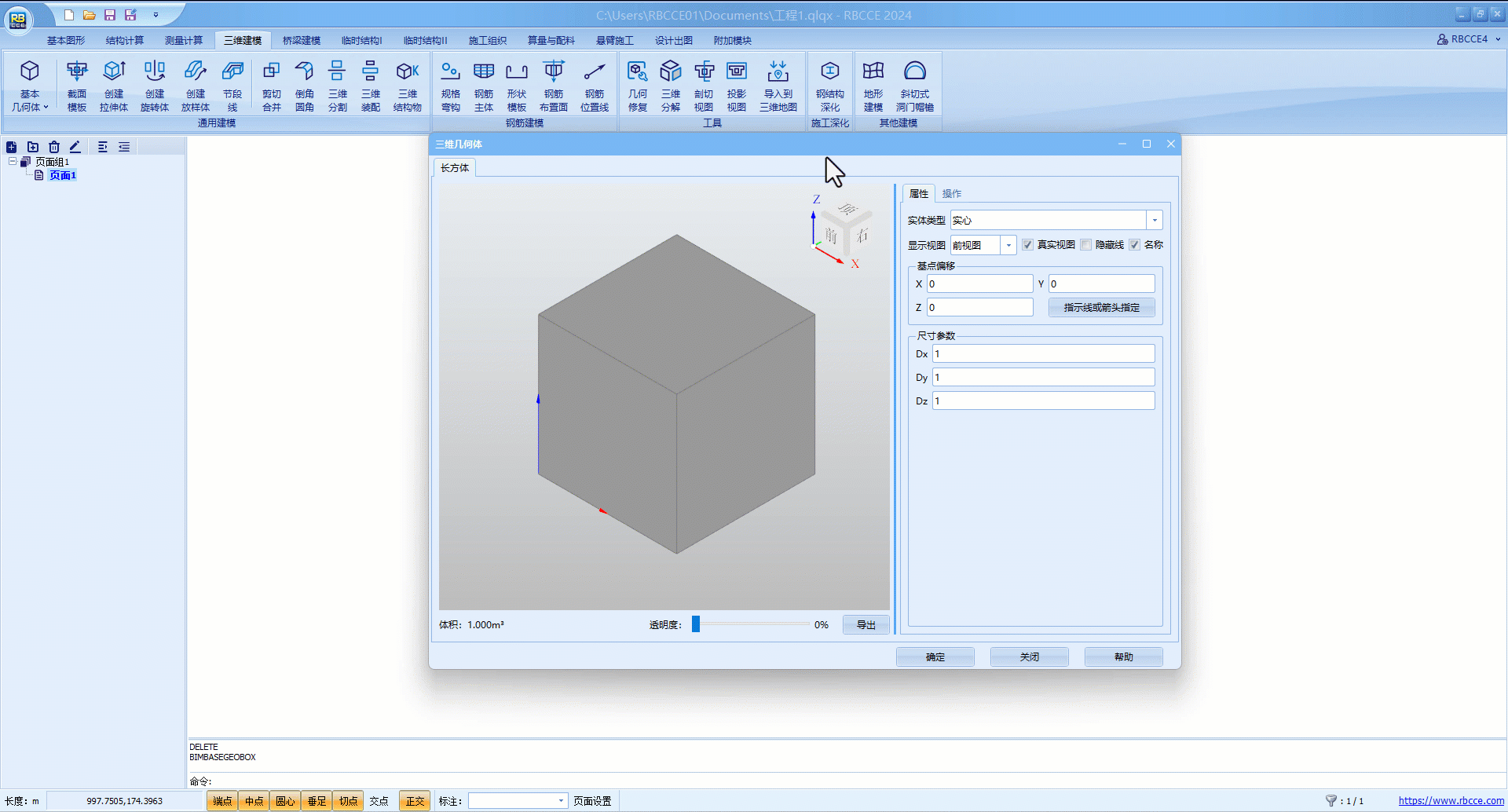This screenshot has width=1508, height=812.
Task: Toggle the 名称 checkbox
Action: (x=1134, y=245)
